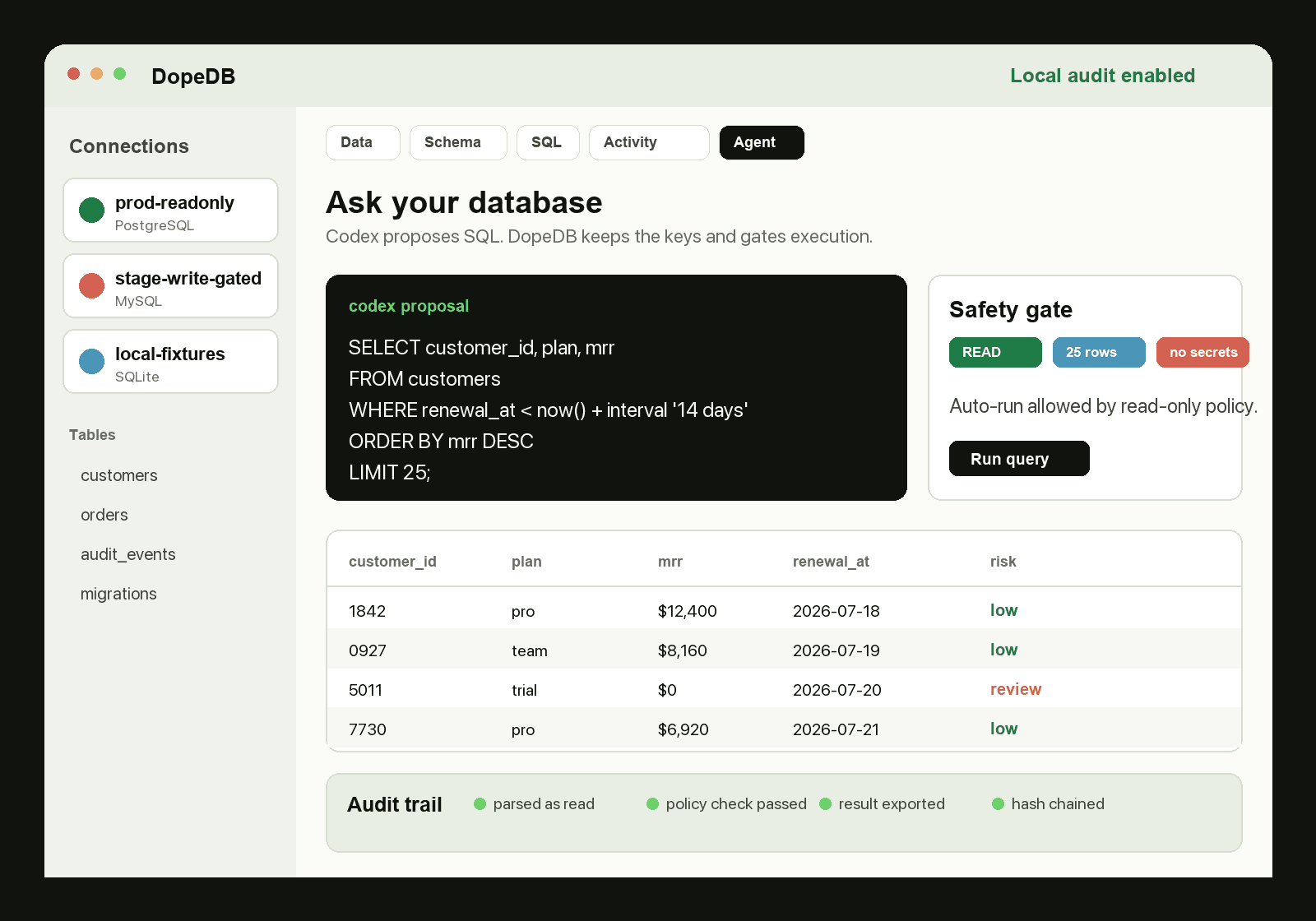Click the customer_id column header

(392, 562)
